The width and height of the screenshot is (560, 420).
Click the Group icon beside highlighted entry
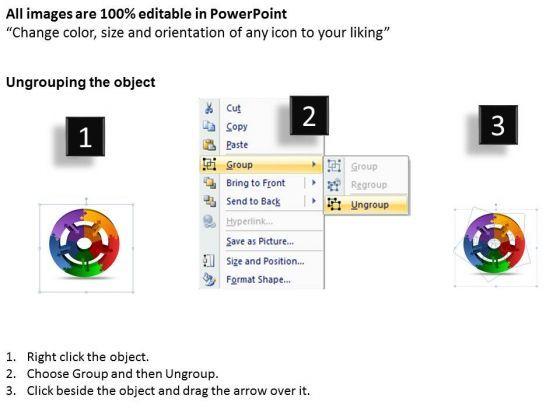209,164
